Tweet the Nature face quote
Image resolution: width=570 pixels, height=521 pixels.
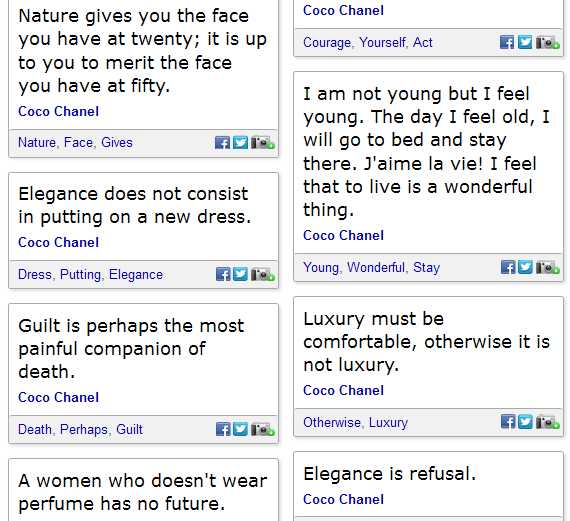(240, 143)
